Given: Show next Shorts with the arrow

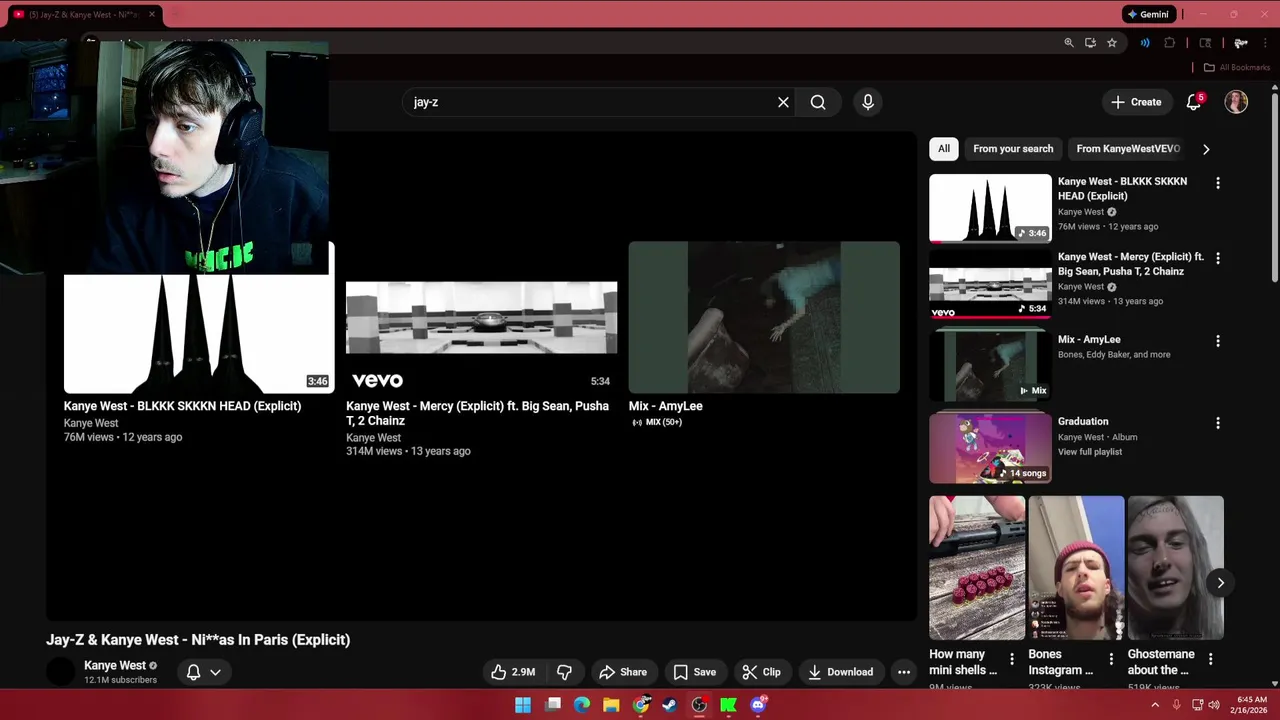Looking at the screenshot, I should click(1220, 583).
